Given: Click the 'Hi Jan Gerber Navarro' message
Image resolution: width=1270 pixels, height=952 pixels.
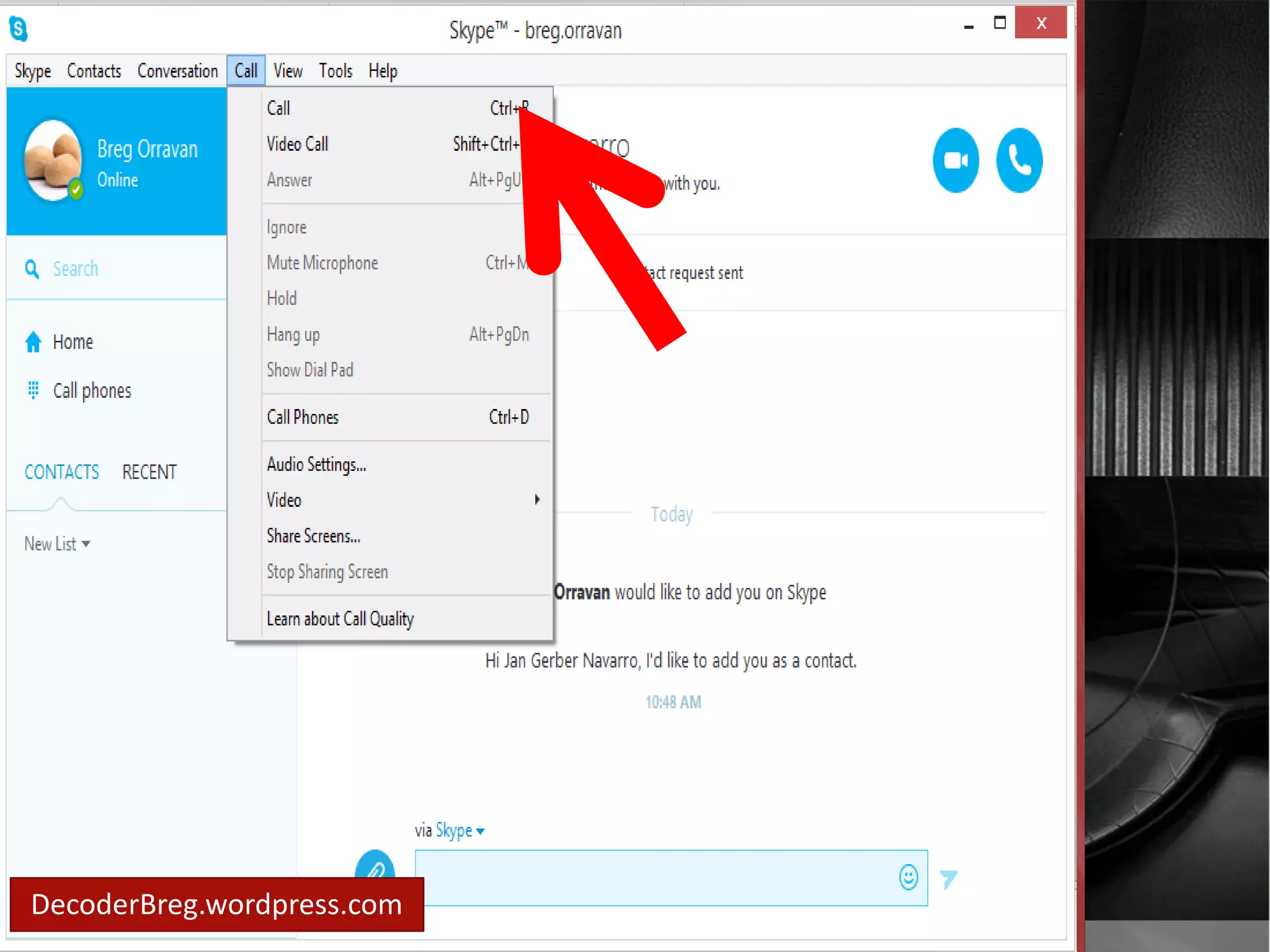Looking at the screenshot, I should pos(671,661).
